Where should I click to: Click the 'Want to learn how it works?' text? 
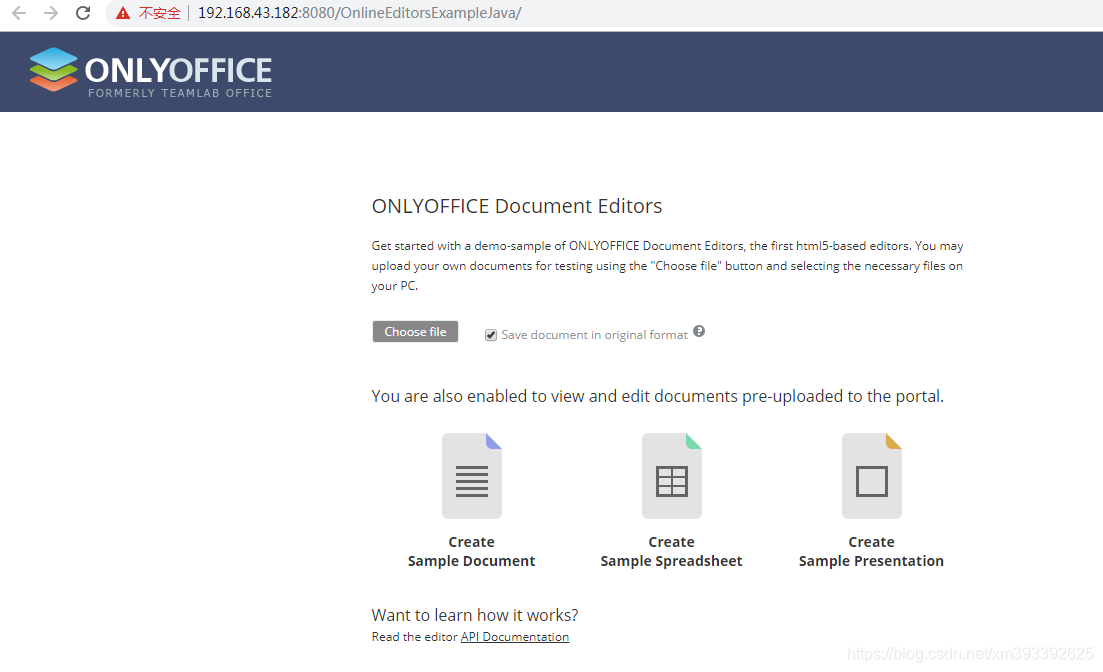[475, 615]
